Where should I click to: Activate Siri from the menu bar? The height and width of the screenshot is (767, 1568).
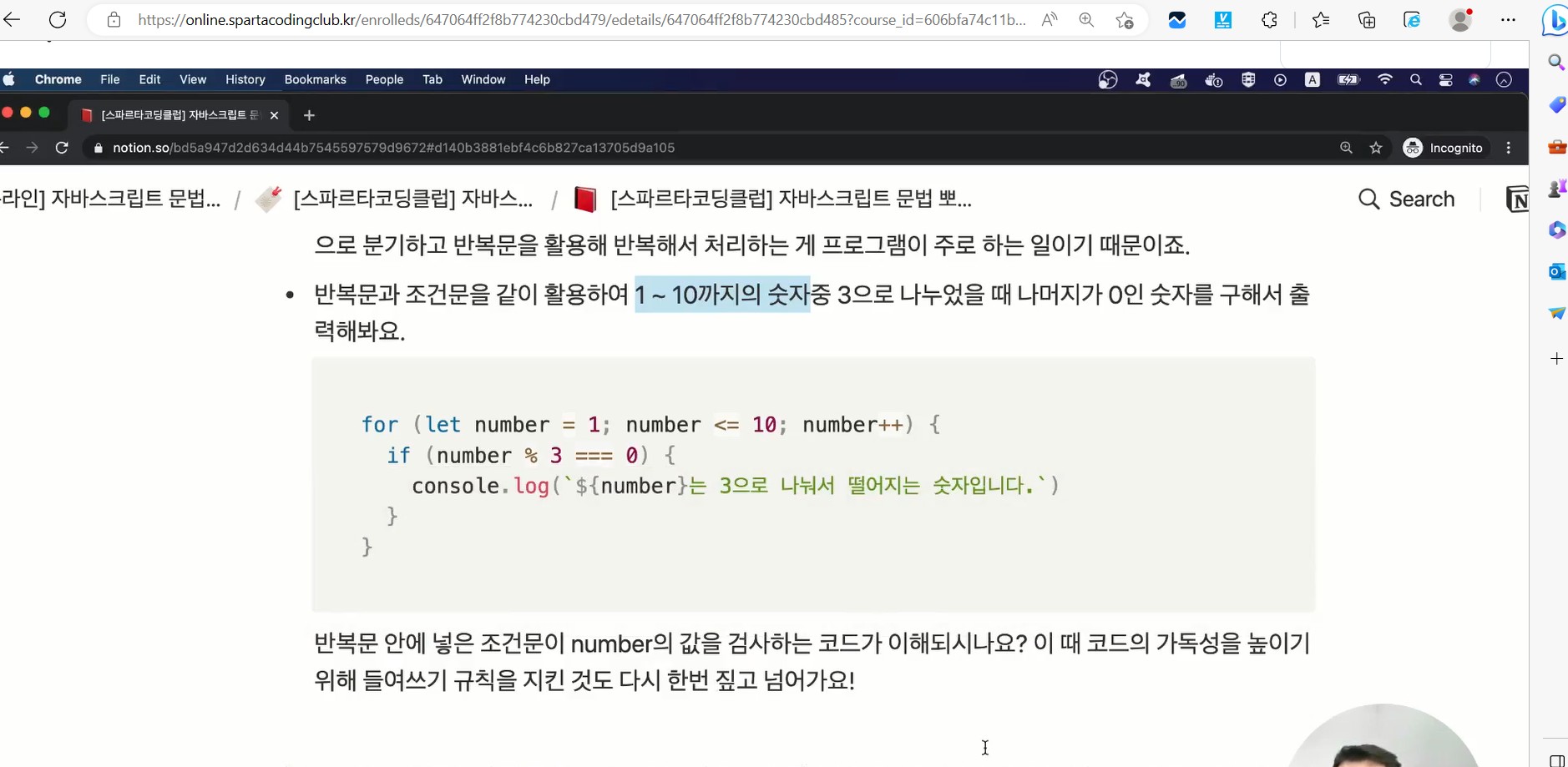pyautogui.click(x=1474, y=80)
